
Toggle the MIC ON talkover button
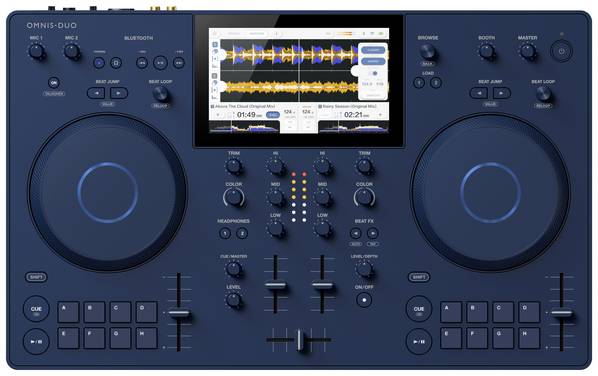coord(54,82)
